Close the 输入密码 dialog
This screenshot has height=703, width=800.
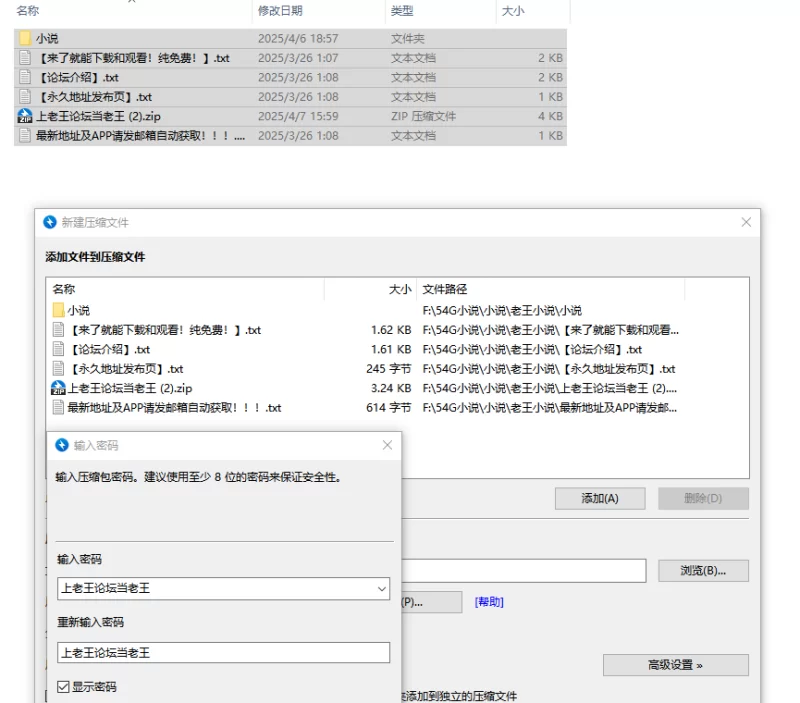point(387,445)
